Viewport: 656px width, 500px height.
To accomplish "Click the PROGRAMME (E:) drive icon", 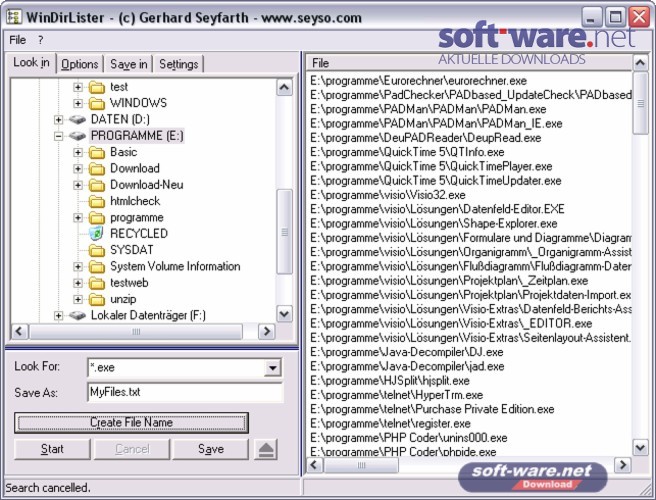I will [x=77, y=136].
